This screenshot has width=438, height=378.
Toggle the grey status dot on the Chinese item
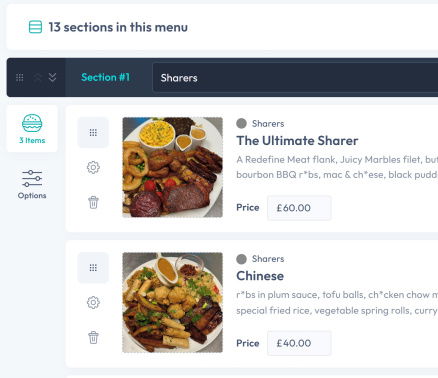(x=241, y=259)
